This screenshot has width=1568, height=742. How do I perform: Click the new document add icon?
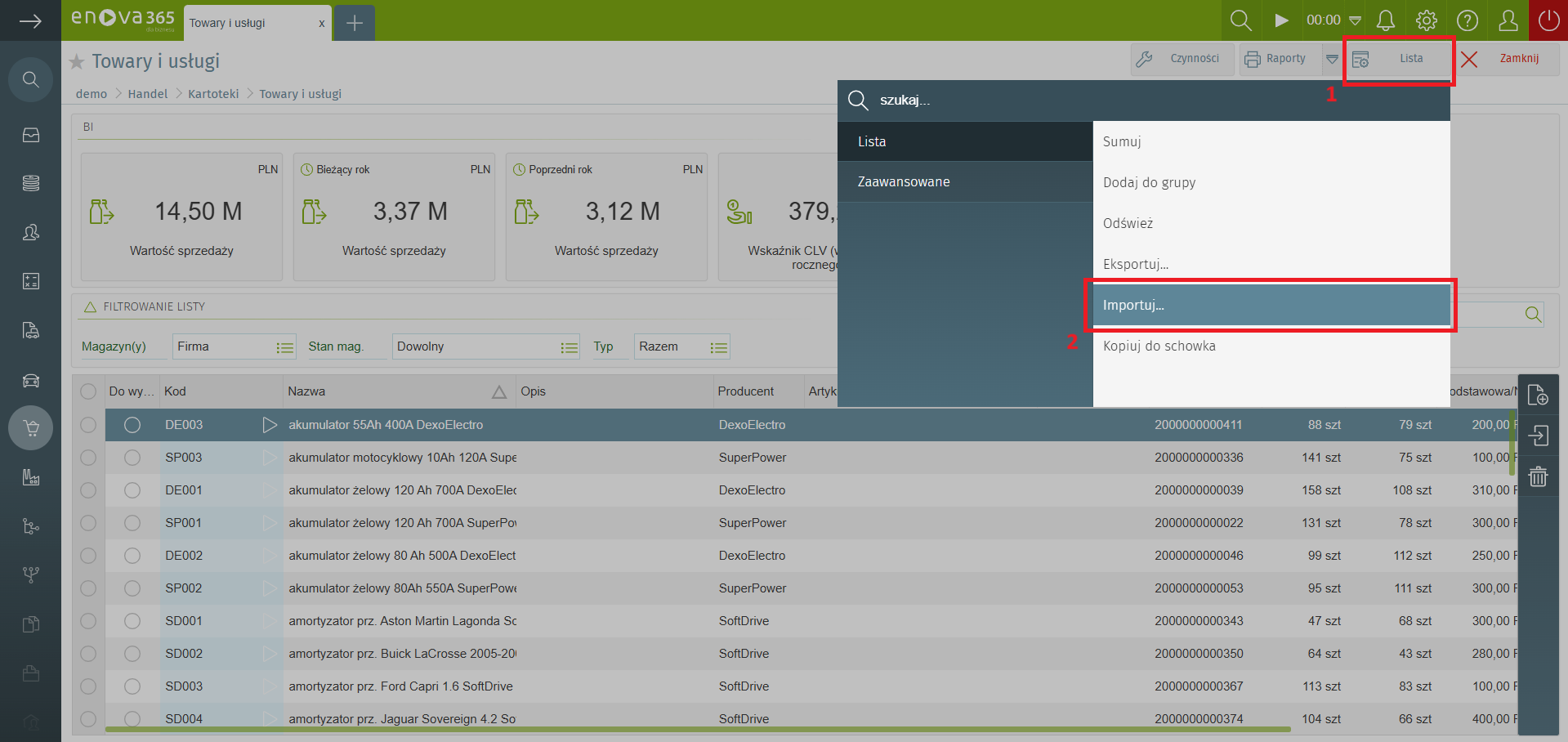point(1538,396)
